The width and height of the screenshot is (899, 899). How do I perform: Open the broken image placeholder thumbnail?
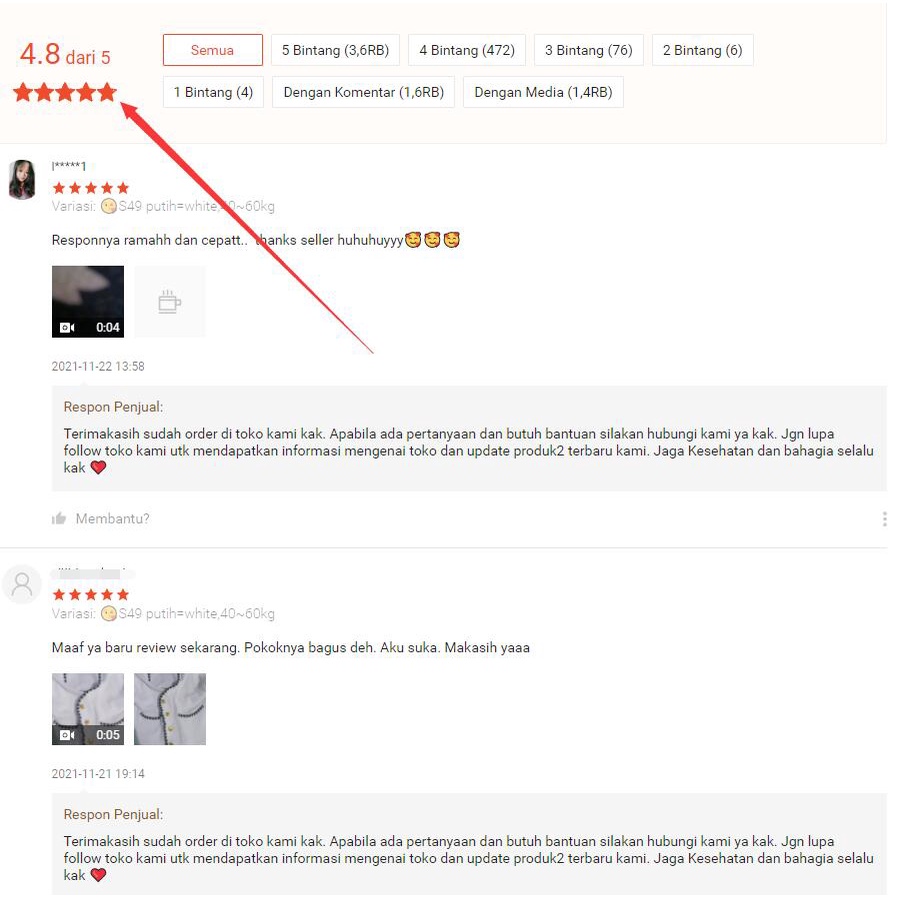coord(170,301)
